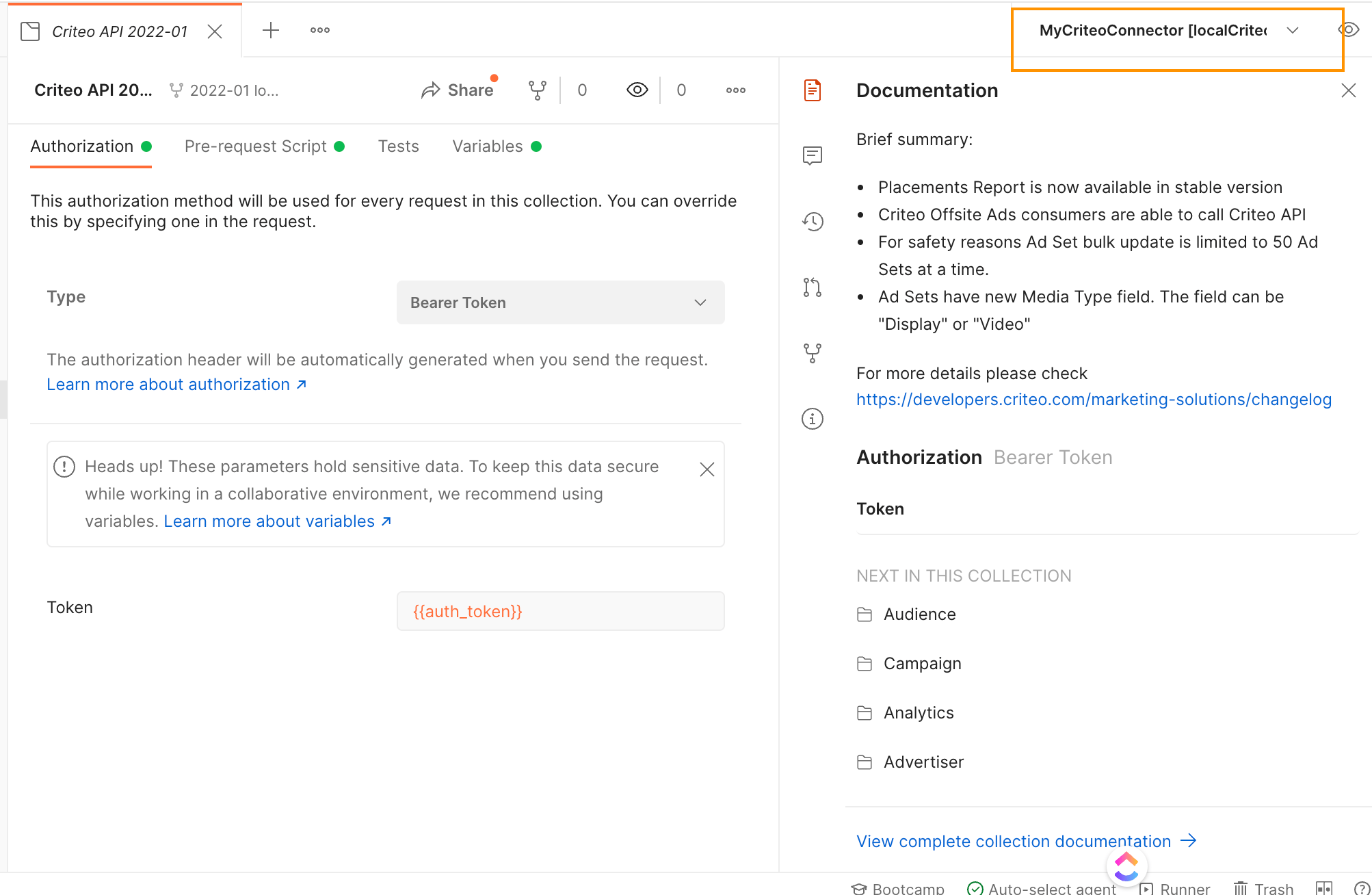This screenshot has height=895, width=1372.
Task: Open Learn more about variables link
Action: (278, 521)
